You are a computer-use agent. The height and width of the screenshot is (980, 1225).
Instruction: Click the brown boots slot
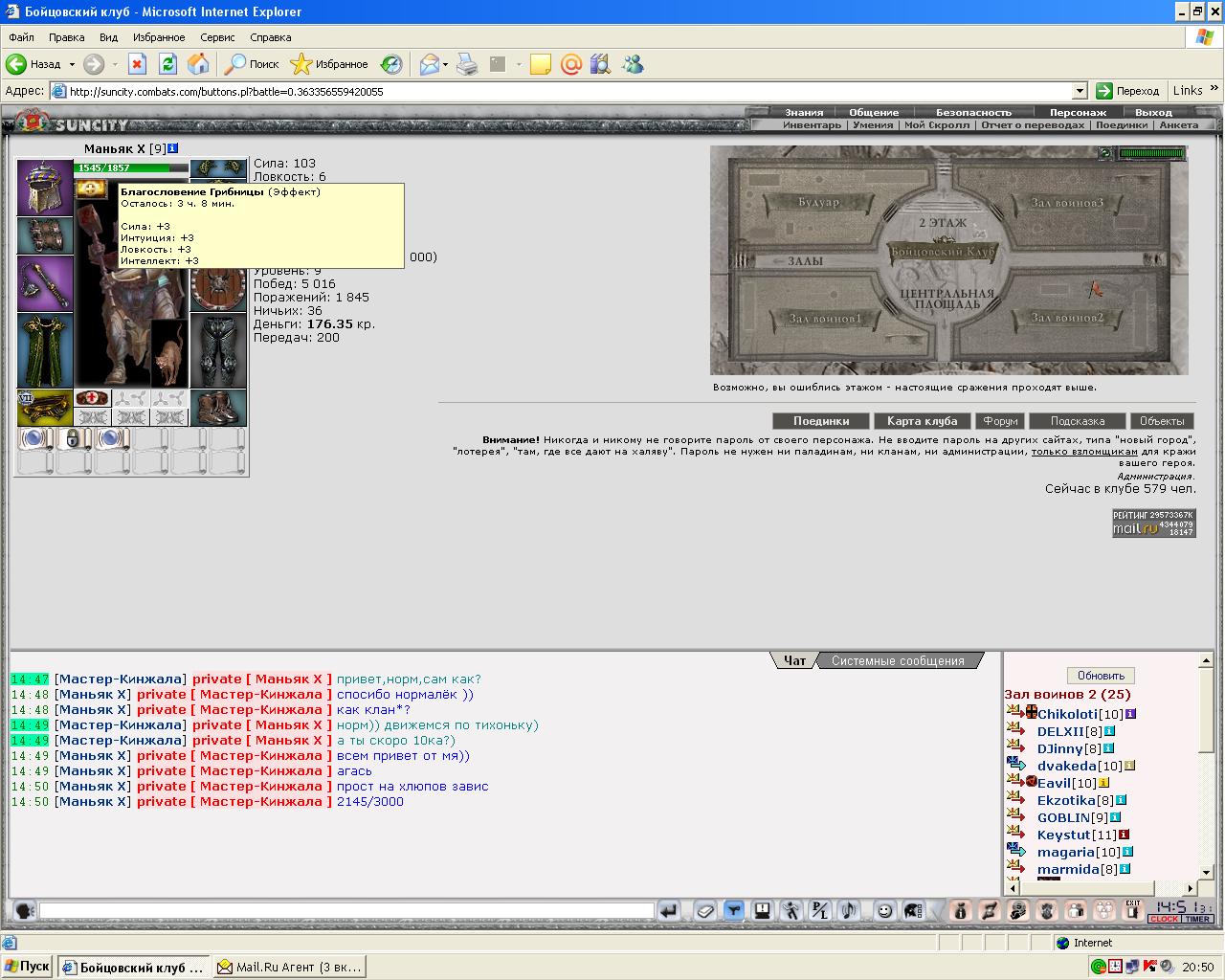218,408
